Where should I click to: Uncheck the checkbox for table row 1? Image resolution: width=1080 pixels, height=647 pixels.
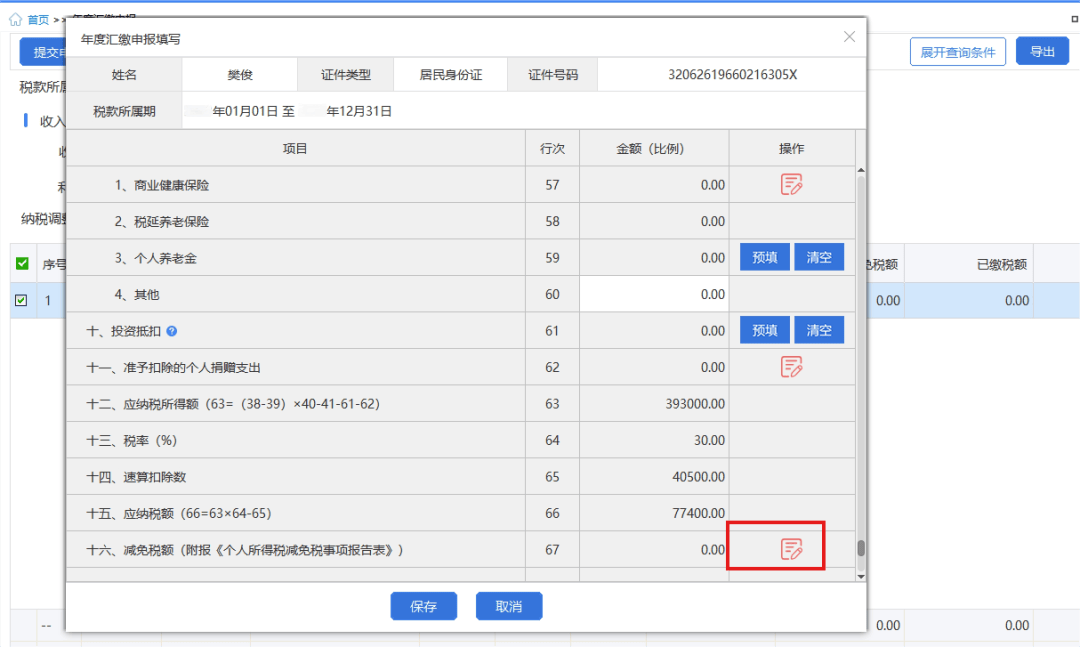click(x=21, y=300)
